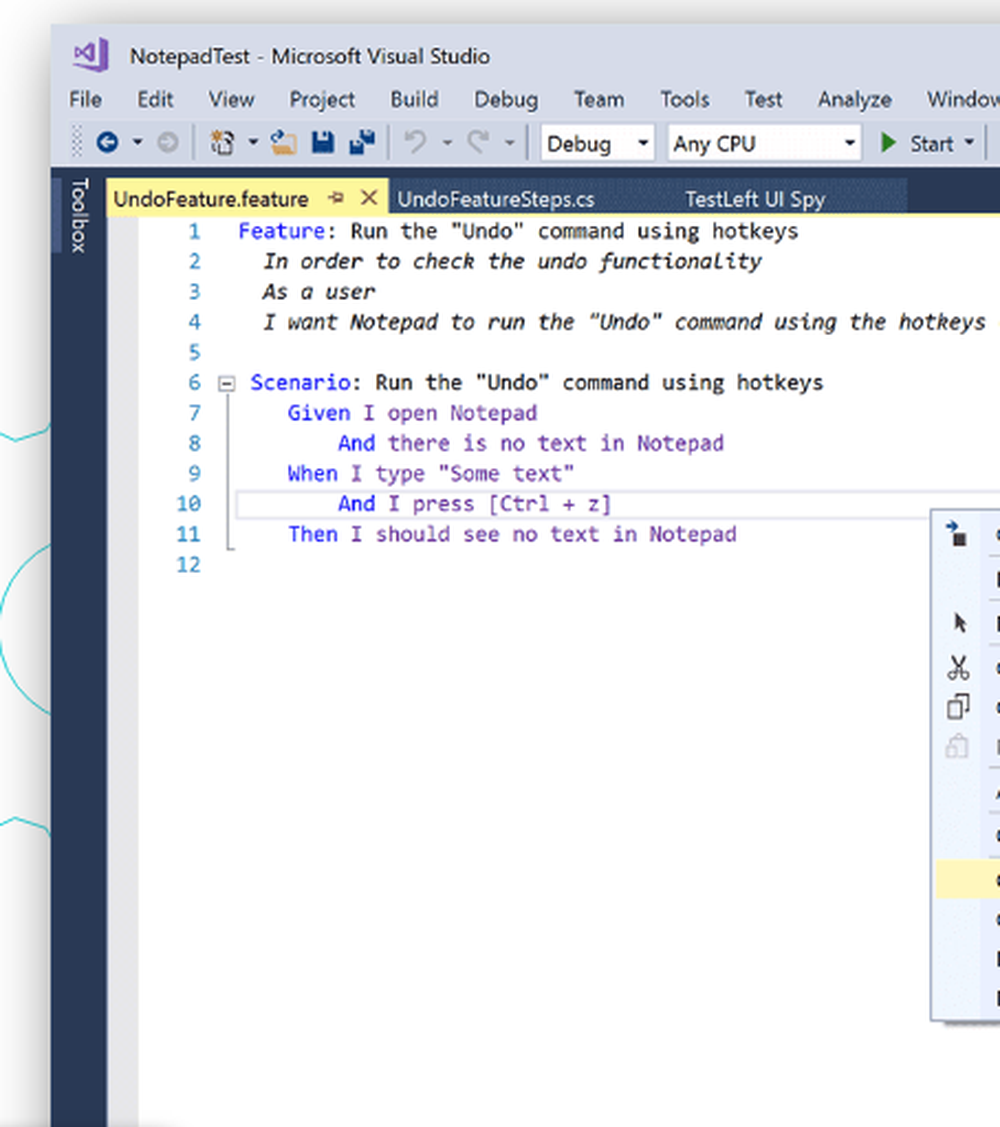Click the Save All toolbar icon
The height and width of the screenshot is (1127, 1000).
362,142
